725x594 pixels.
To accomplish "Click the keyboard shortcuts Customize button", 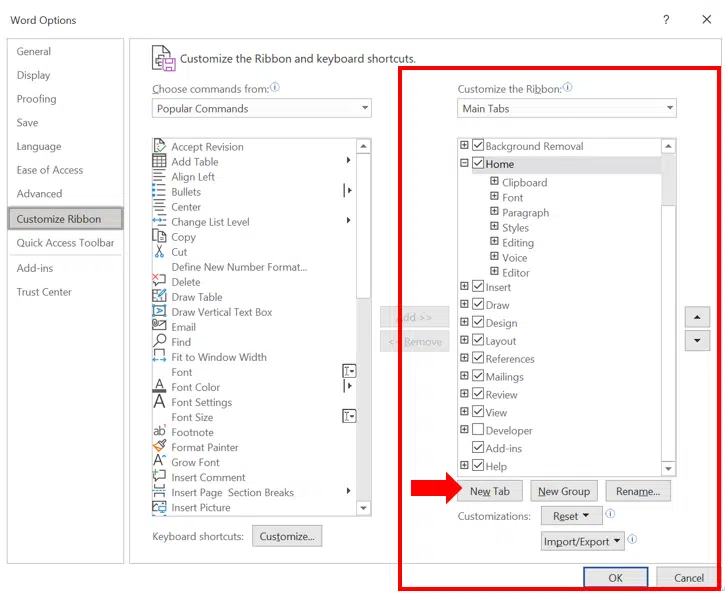I will [x=287, y=536].
